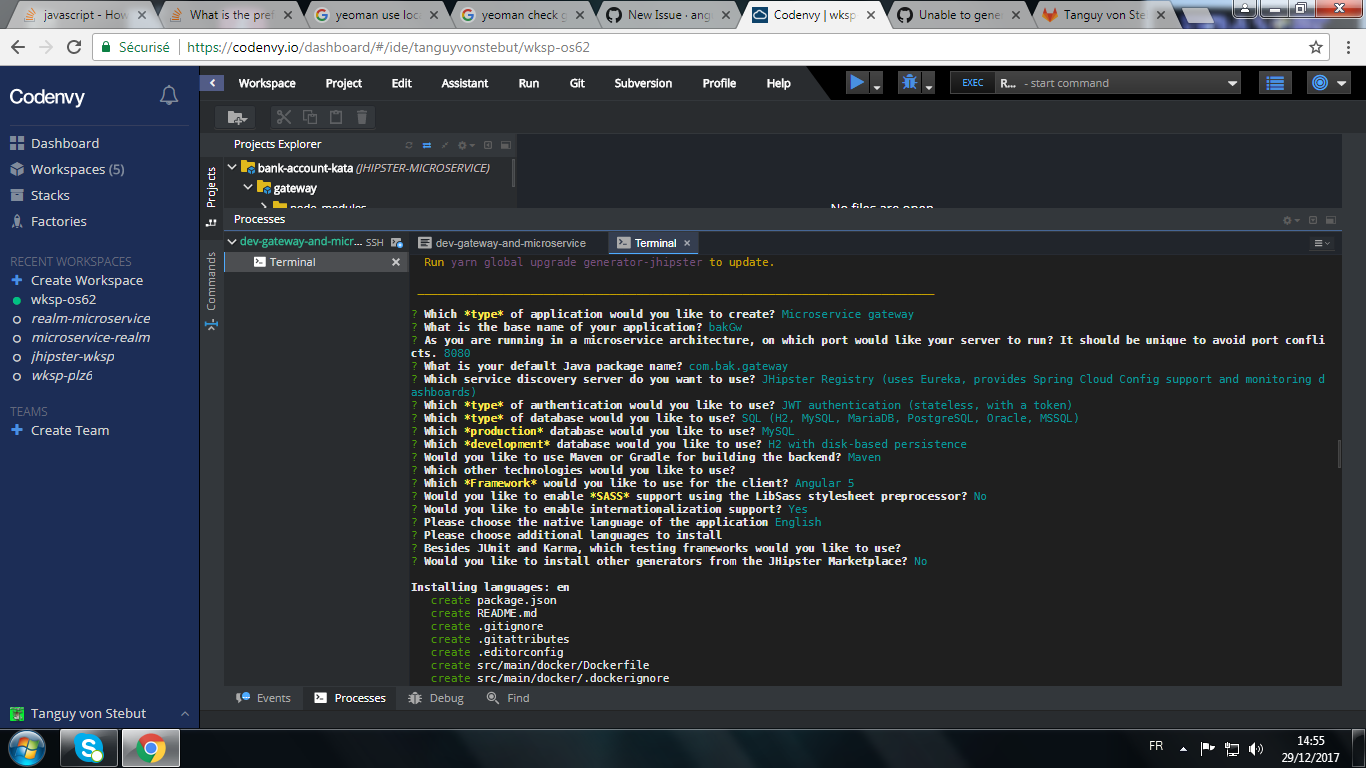Close Terminal in the process tree
Screen dimensions: 1366x768
[396, 262]
